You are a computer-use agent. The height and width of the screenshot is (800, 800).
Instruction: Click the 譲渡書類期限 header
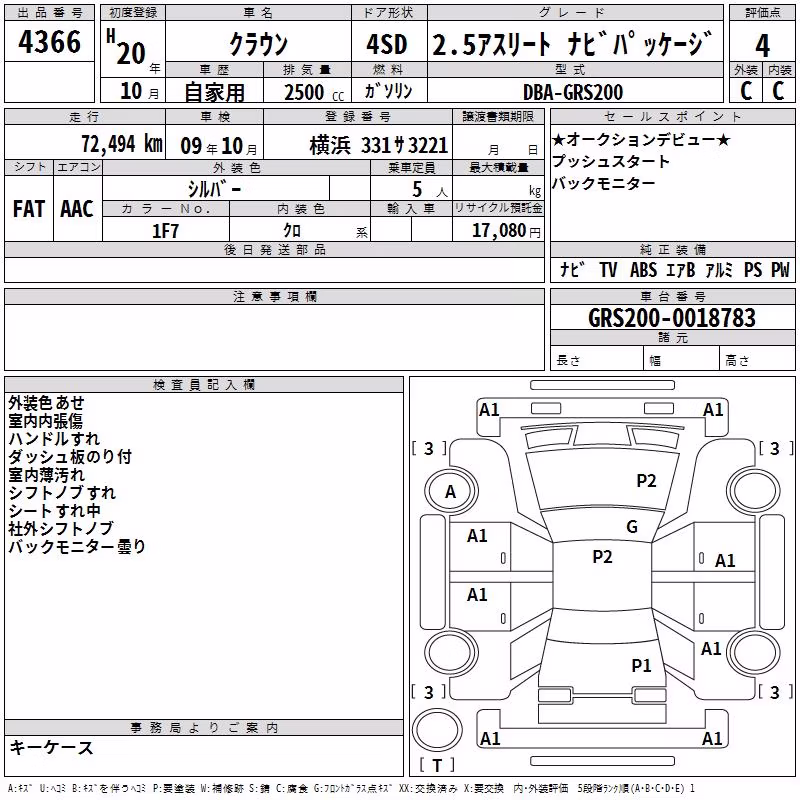click(498, 116)
